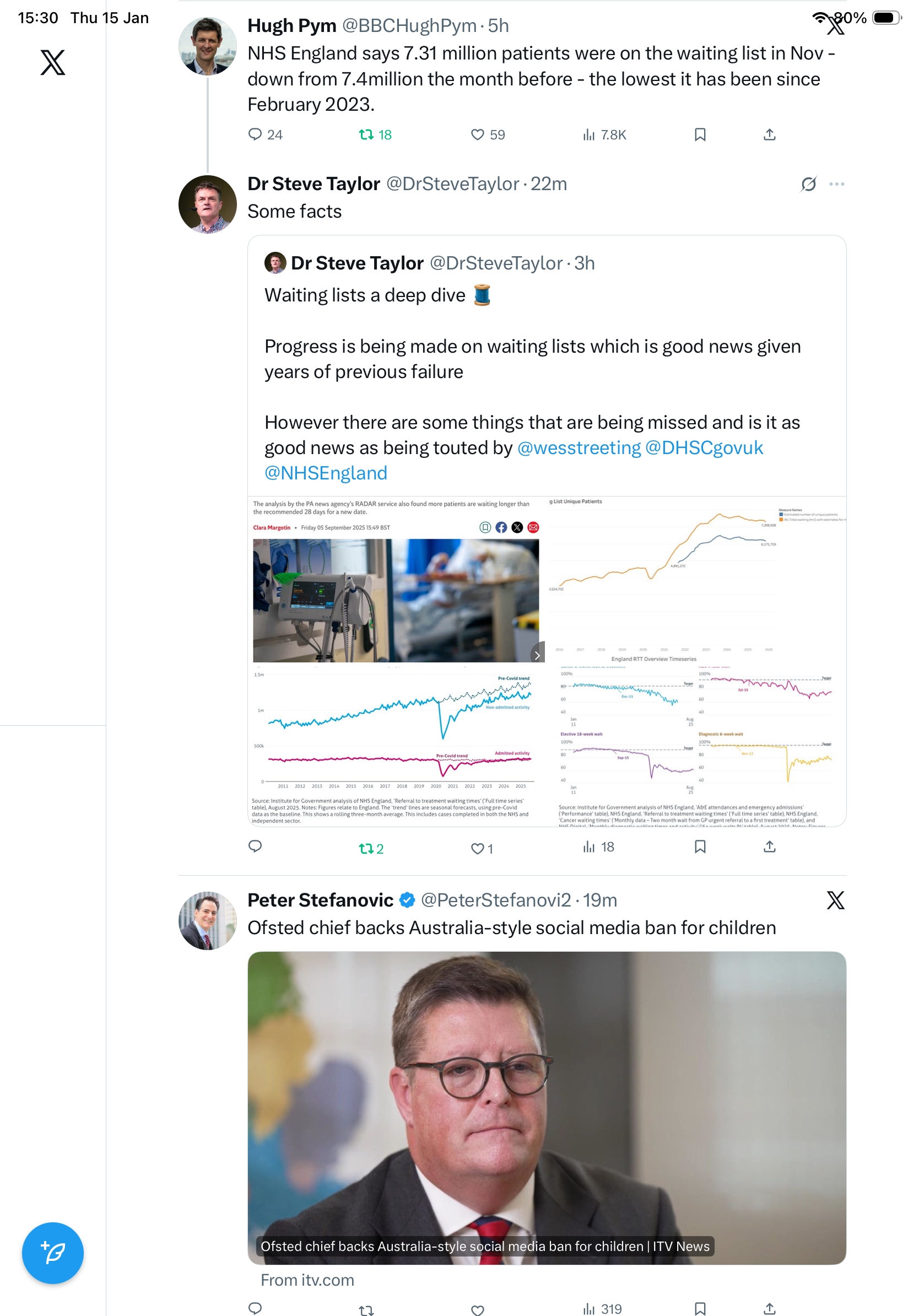Open the X logo home icon
The width and height of the screenshot is (919, 1316).
53,62
